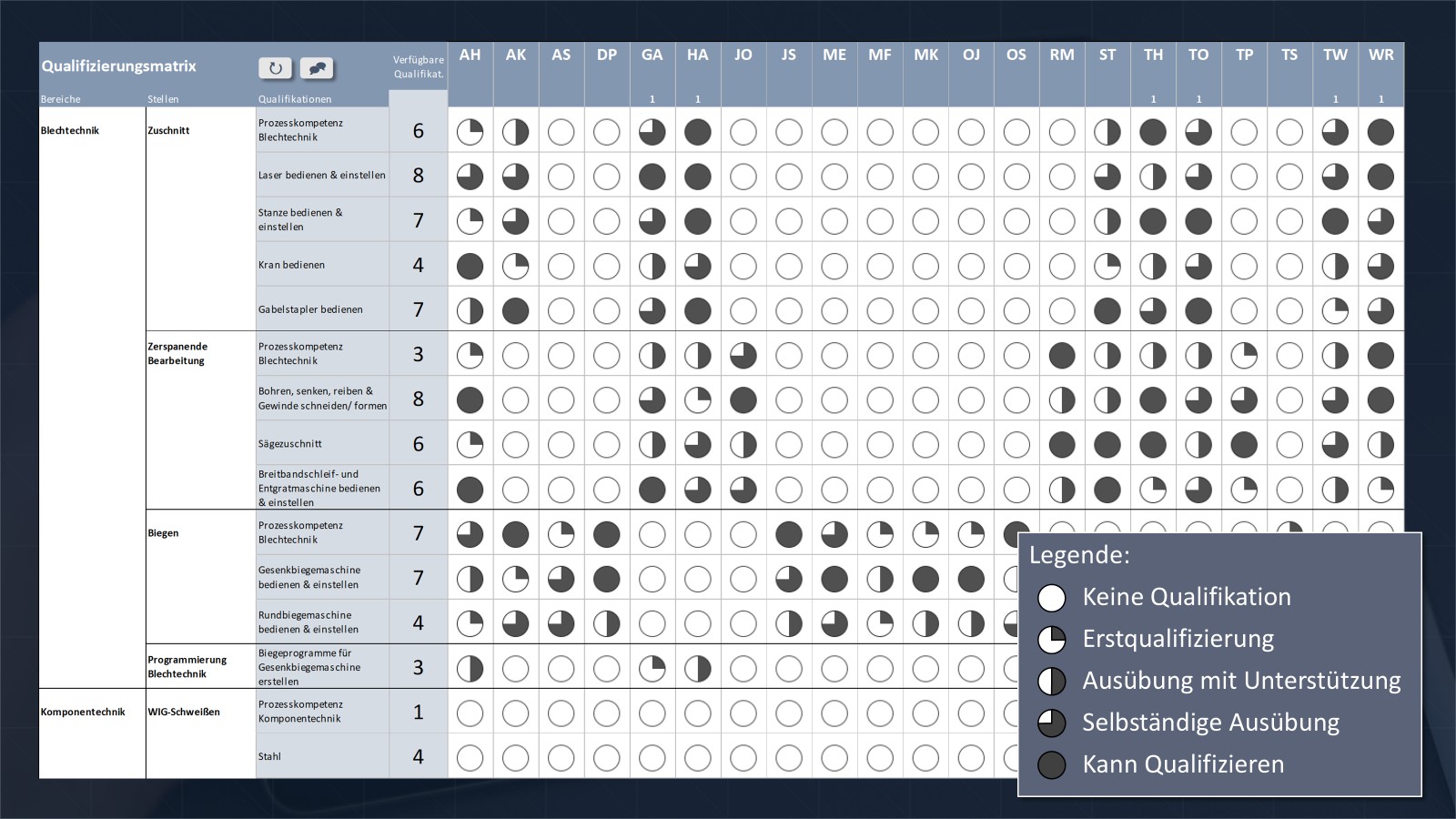The height and width of the screenshot is (819, 1456).
Task: Select the Zuschnitt position cell
Action: [168, 130]
